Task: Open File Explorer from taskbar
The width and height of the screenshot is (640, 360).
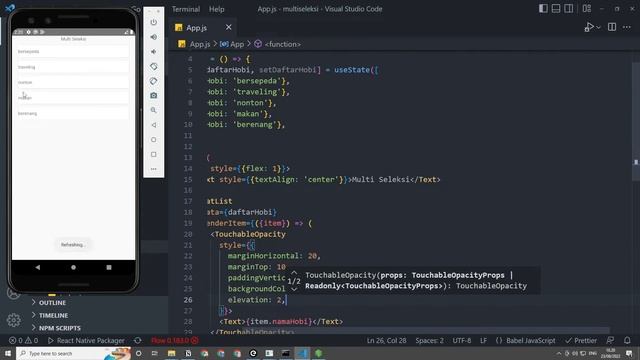Action: (171, 353)
